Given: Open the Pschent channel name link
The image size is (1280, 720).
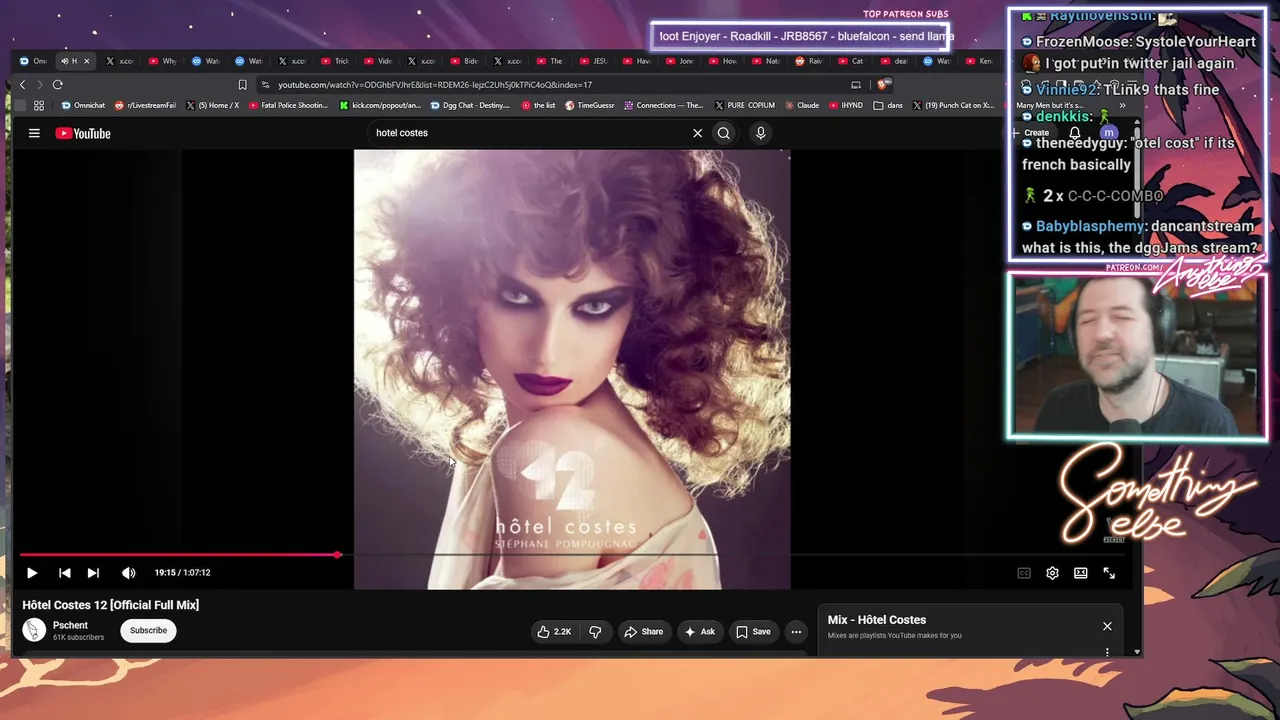Looking at the screenshot, I should pos(70,625).
